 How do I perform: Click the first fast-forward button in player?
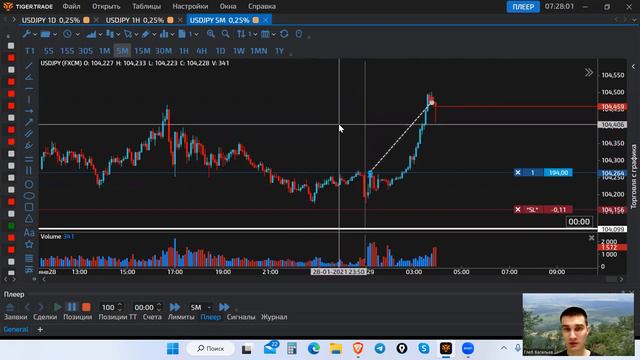click(175, 307)
